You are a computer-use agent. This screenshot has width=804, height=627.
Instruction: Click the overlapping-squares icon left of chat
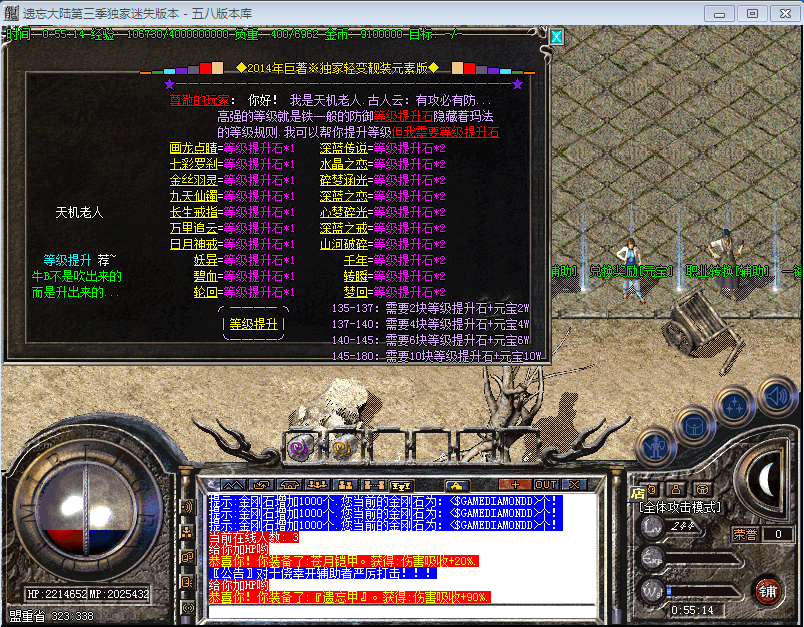pos(188,557)
